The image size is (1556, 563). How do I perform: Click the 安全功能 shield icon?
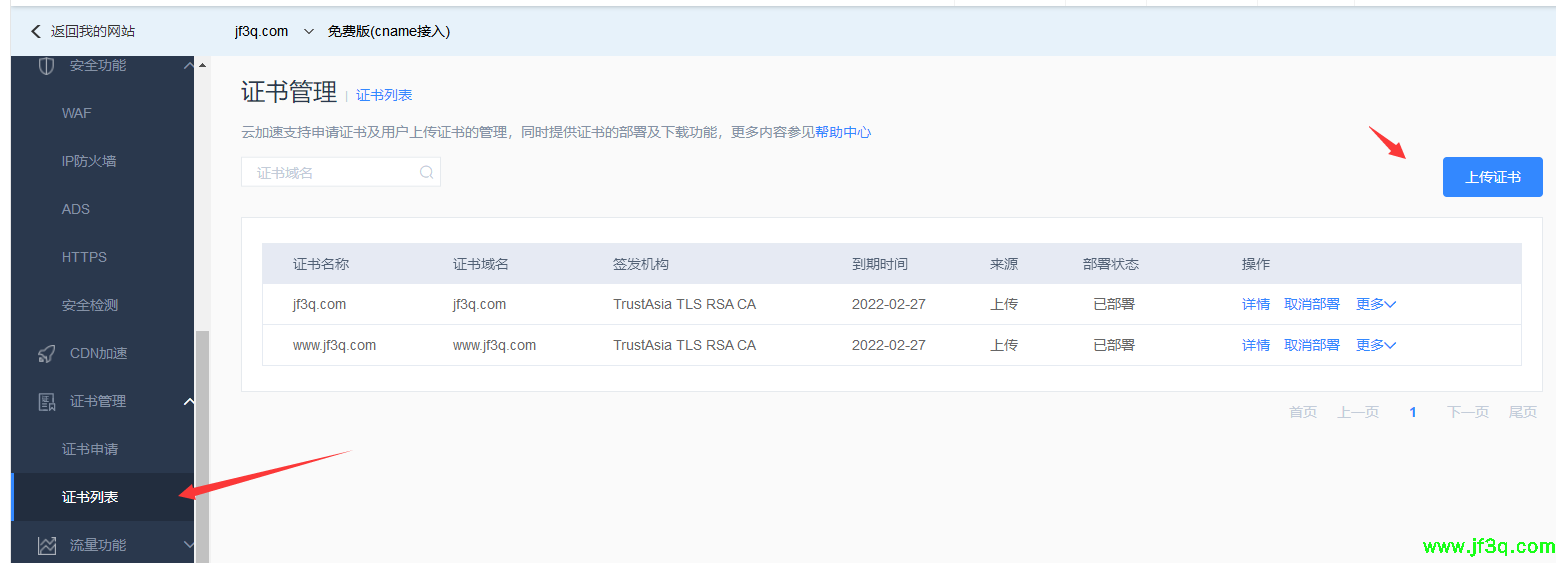(46, 66)
